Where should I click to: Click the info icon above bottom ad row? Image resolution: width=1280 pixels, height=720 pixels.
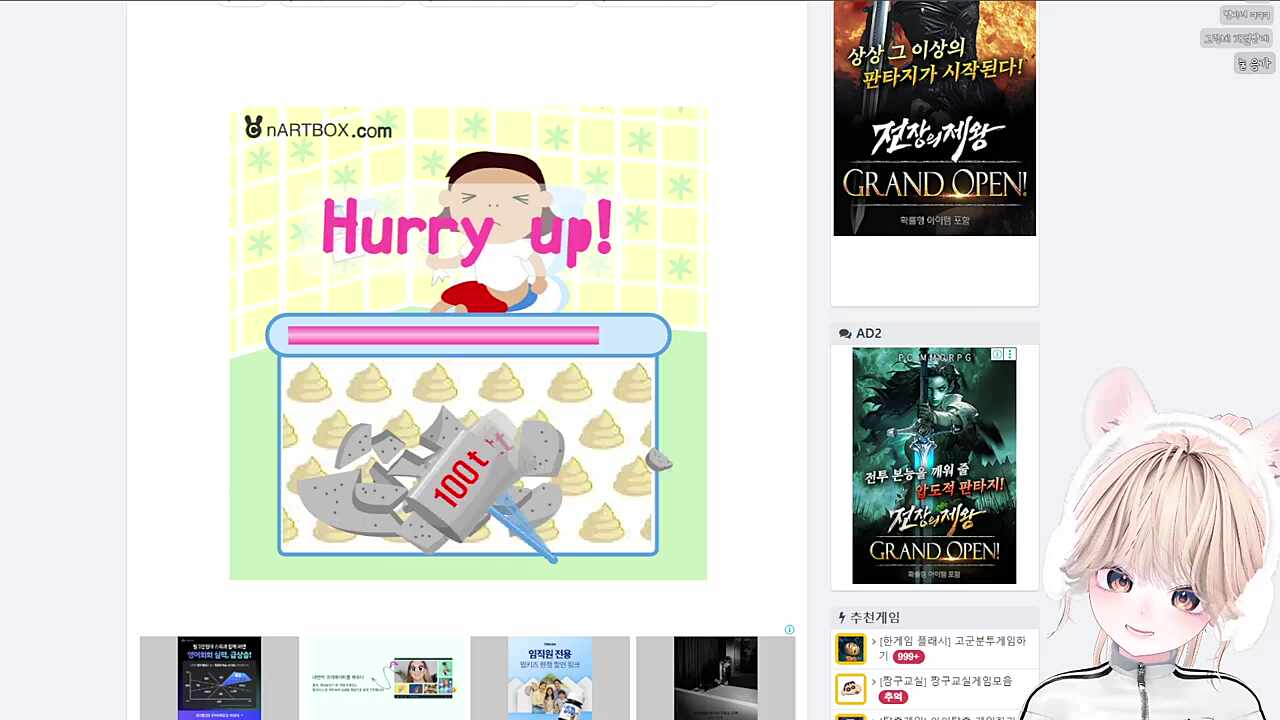[x=789, y=630]
